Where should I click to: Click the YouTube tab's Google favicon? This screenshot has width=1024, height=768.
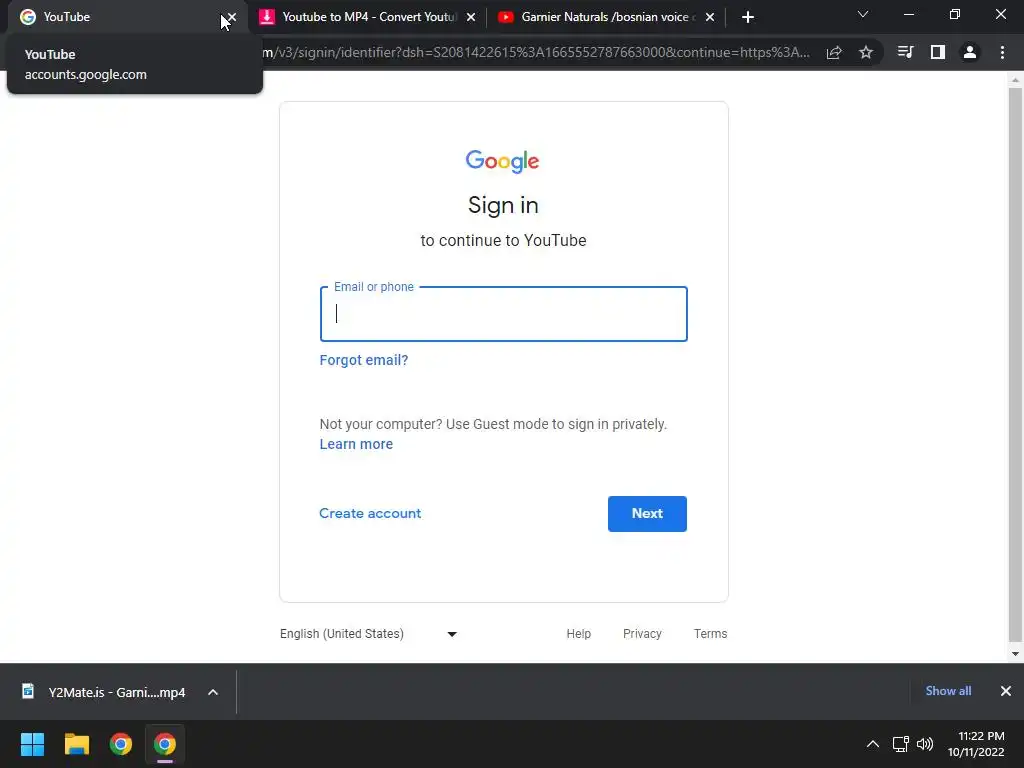[27, 17]
